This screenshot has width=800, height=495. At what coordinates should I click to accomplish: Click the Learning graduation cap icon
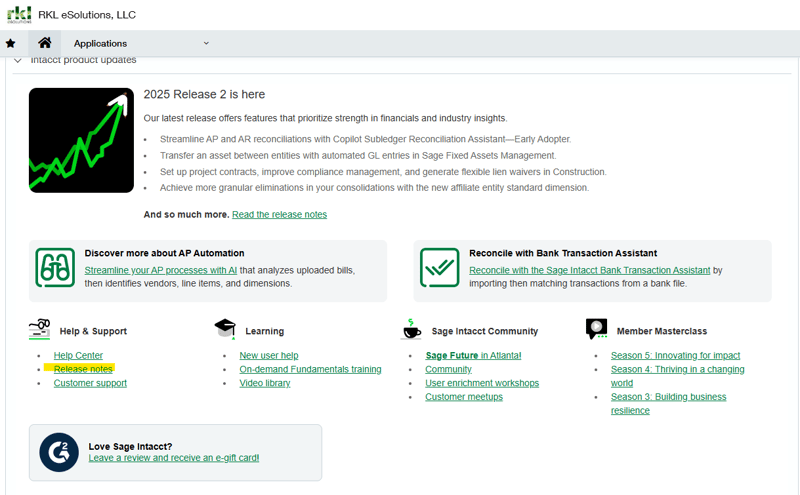pyautogui.click(x=225, y=329)
